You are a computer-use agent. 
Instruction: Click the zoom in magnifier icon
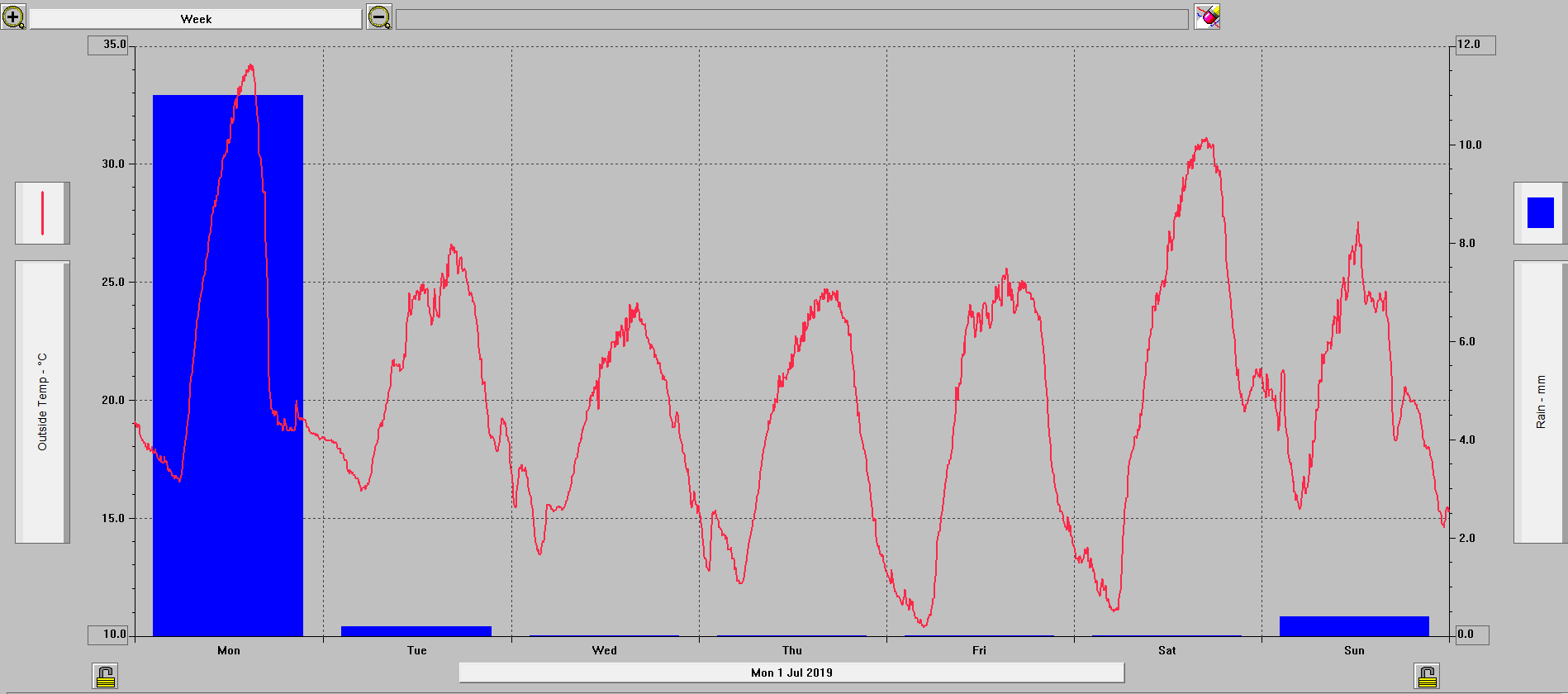point(13,17)
